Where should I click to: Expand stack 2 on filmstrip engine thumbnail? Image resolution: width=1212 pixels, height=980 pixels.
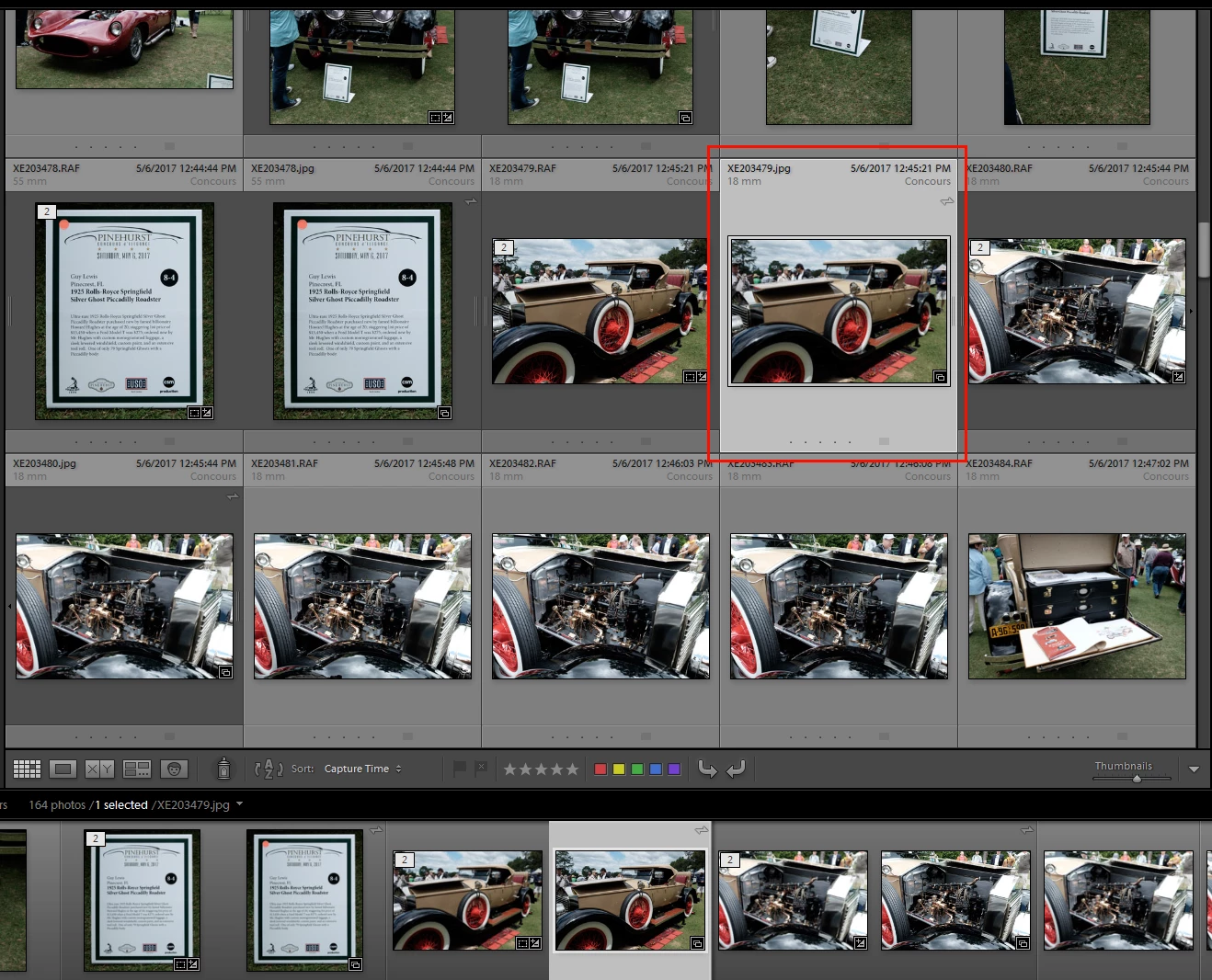click(x=730, y=860)
